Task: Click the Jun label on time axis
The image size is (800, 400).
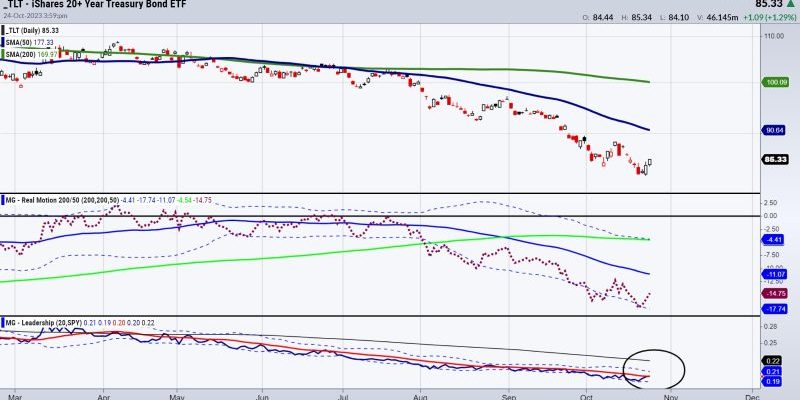Action: (262, 395)
